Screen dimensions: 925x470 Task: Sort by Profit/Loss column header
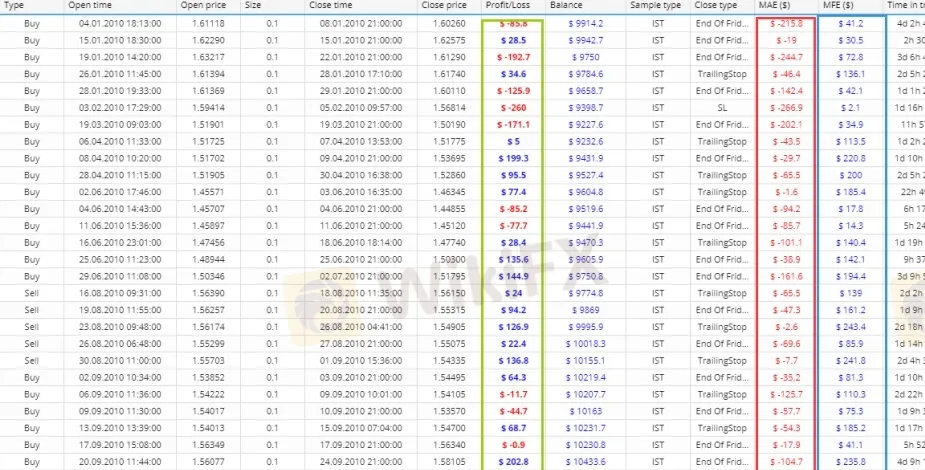click(508, 5)
